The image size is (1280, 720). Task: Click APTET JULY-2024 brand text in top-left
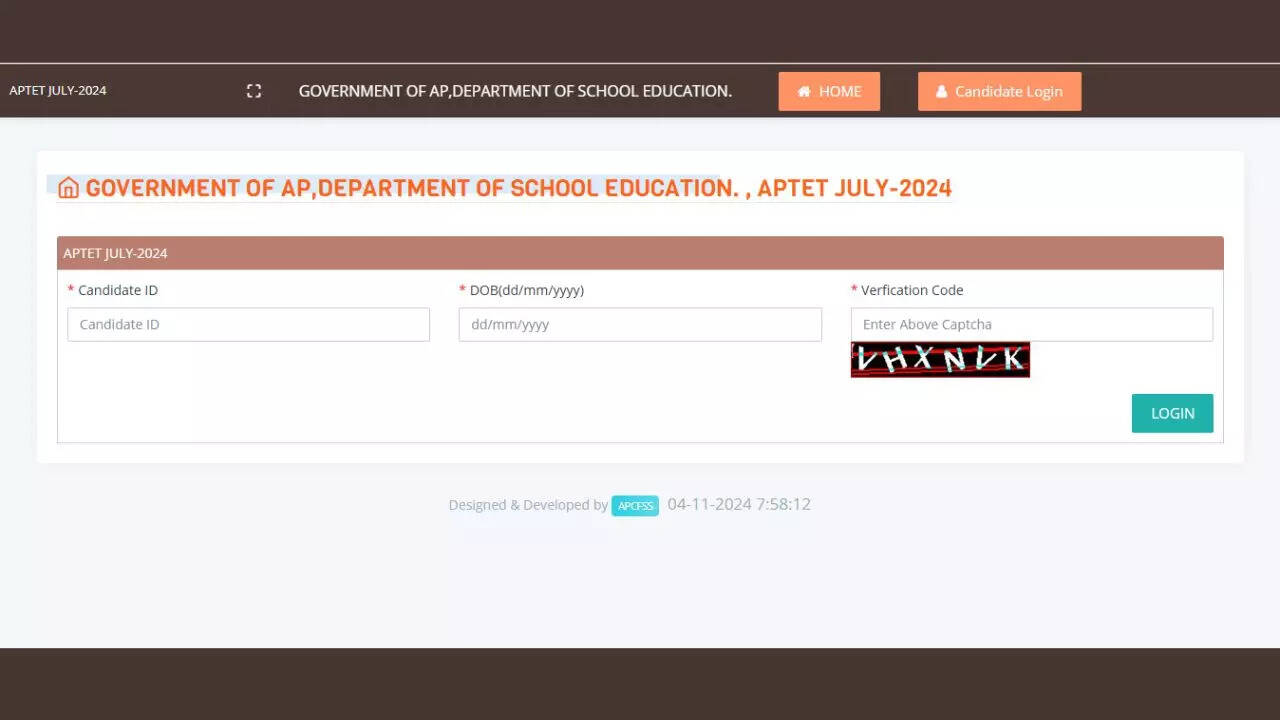click(x=58, y=90)
